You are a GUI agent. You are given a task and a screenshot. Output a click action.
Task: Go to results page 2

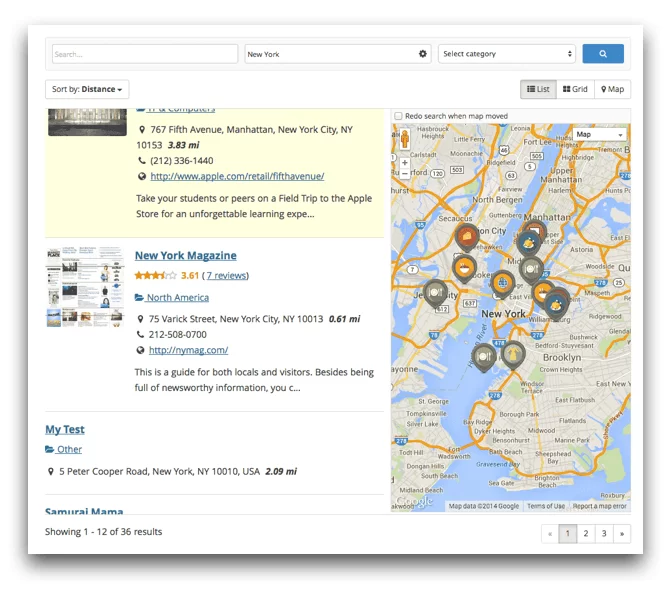(x=585, y=534)
